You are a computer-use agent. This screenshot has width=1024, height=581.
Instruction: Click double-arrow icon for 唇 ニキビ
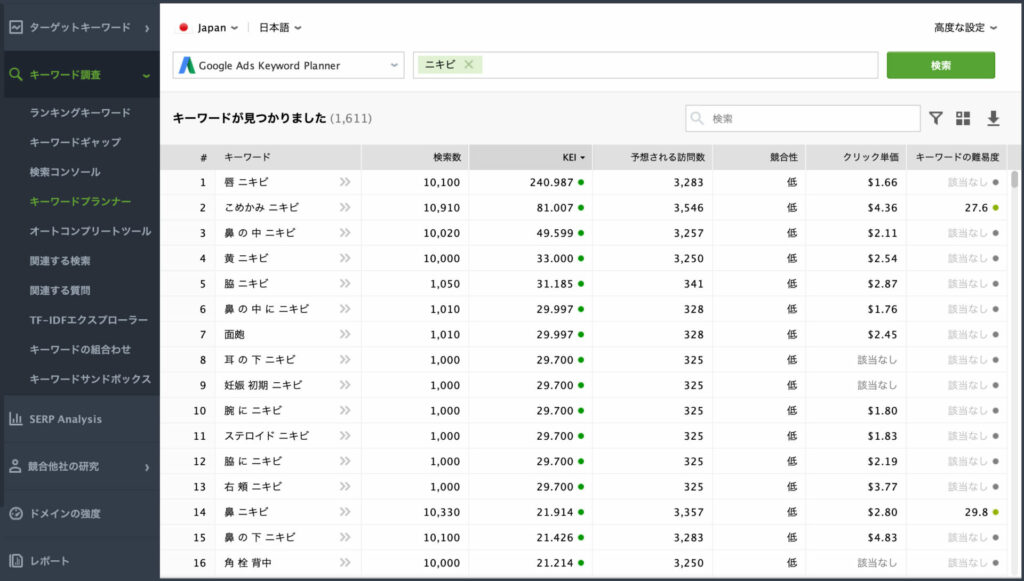345,182
